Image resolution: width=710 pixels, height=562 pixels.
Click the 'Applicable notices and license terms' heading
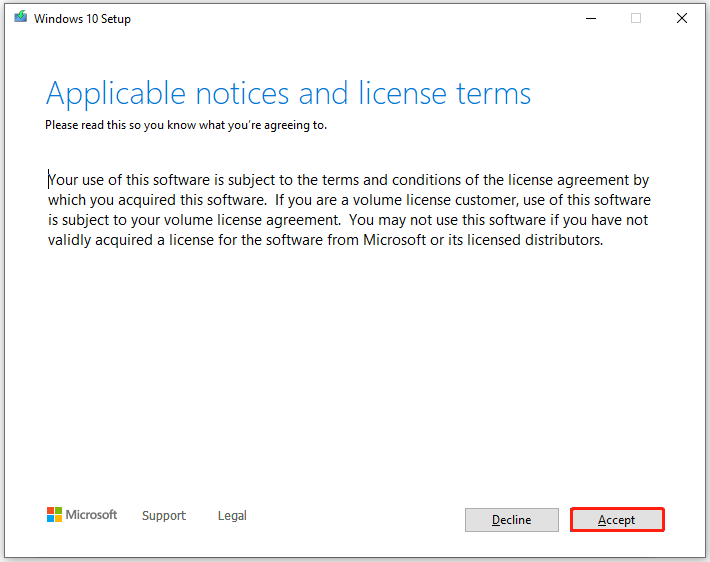[x=288, y=94]
